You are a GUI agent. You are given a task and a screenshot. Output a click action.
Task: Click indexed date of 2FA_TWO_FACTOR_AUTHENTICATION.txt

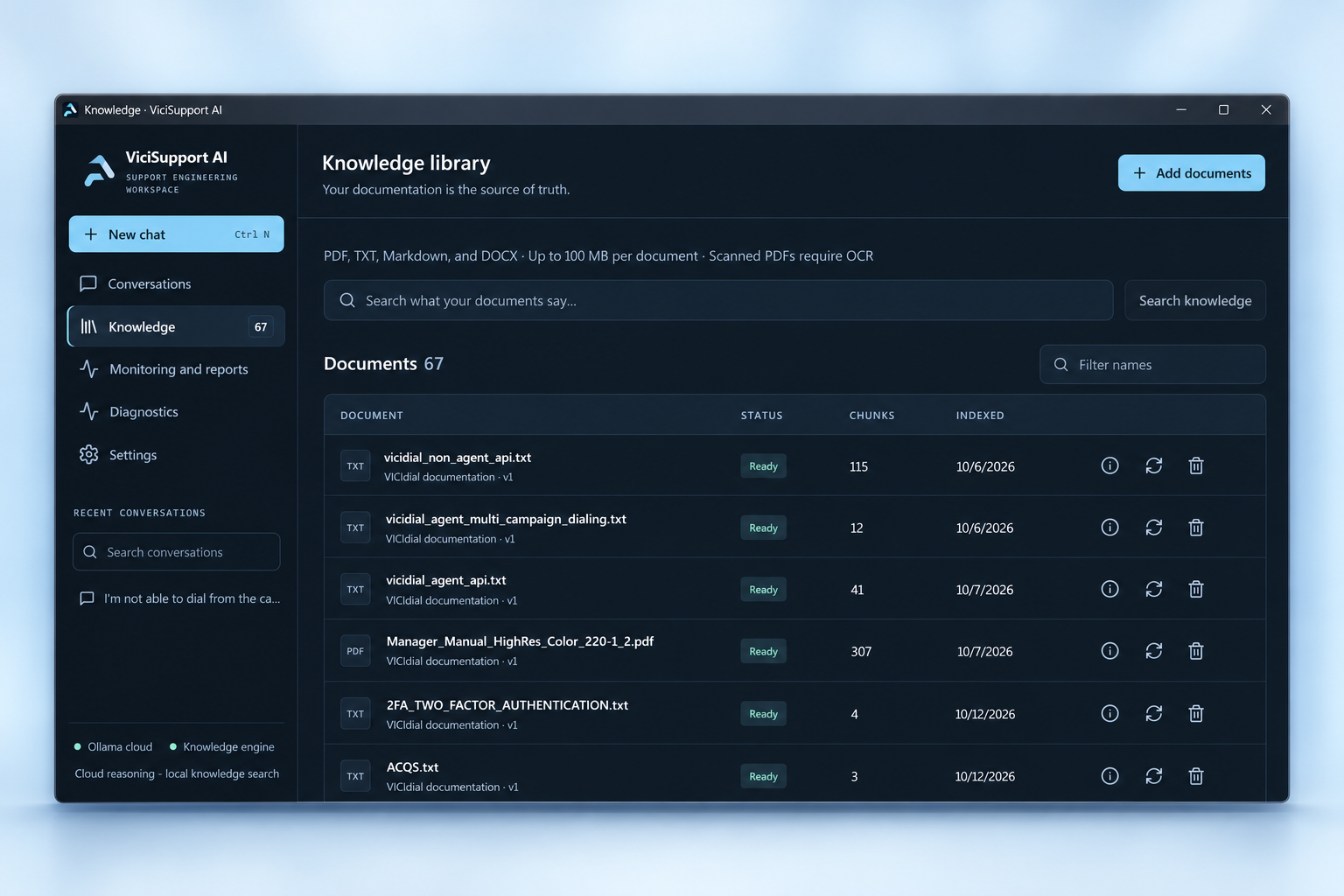[x=985, y=714]
